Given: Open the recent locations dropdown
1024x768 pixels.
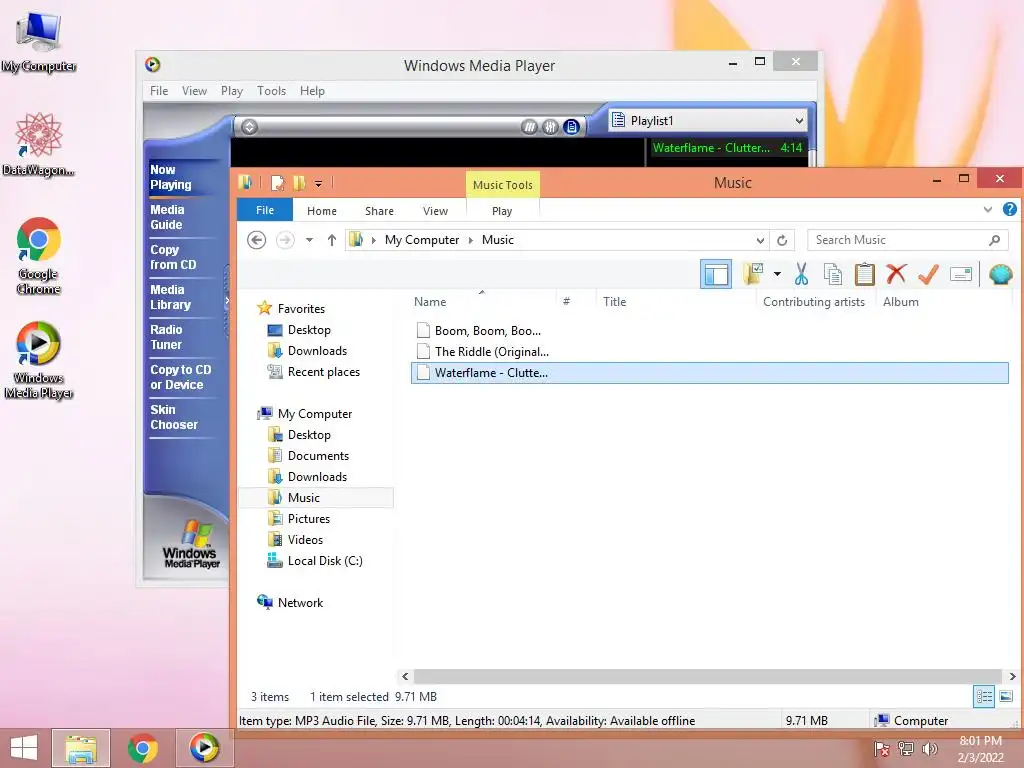Looking at the screenshot, I should (309, 240).
